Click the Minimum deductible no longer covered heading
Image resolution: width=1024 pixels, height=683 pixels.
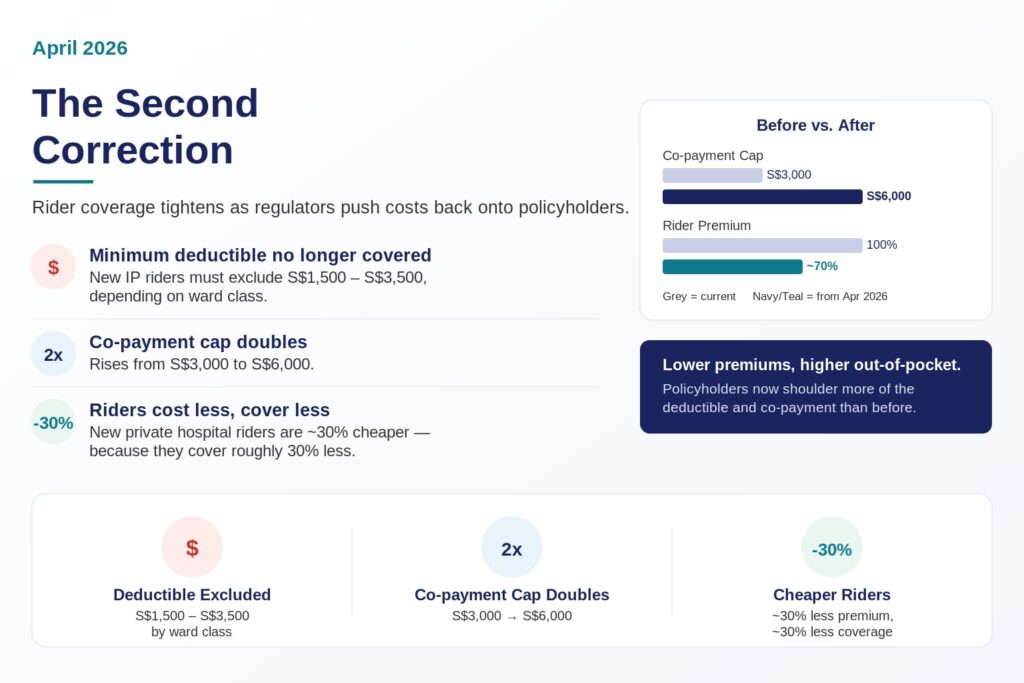click(261, 255)
